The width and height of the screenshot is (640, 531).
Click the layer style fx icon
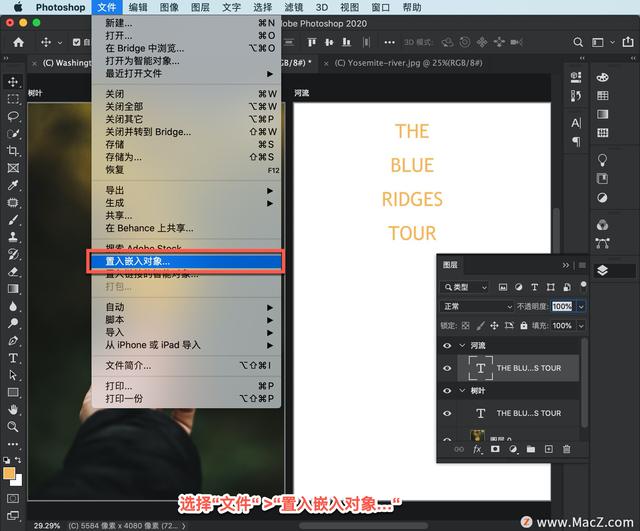point(477,449)
